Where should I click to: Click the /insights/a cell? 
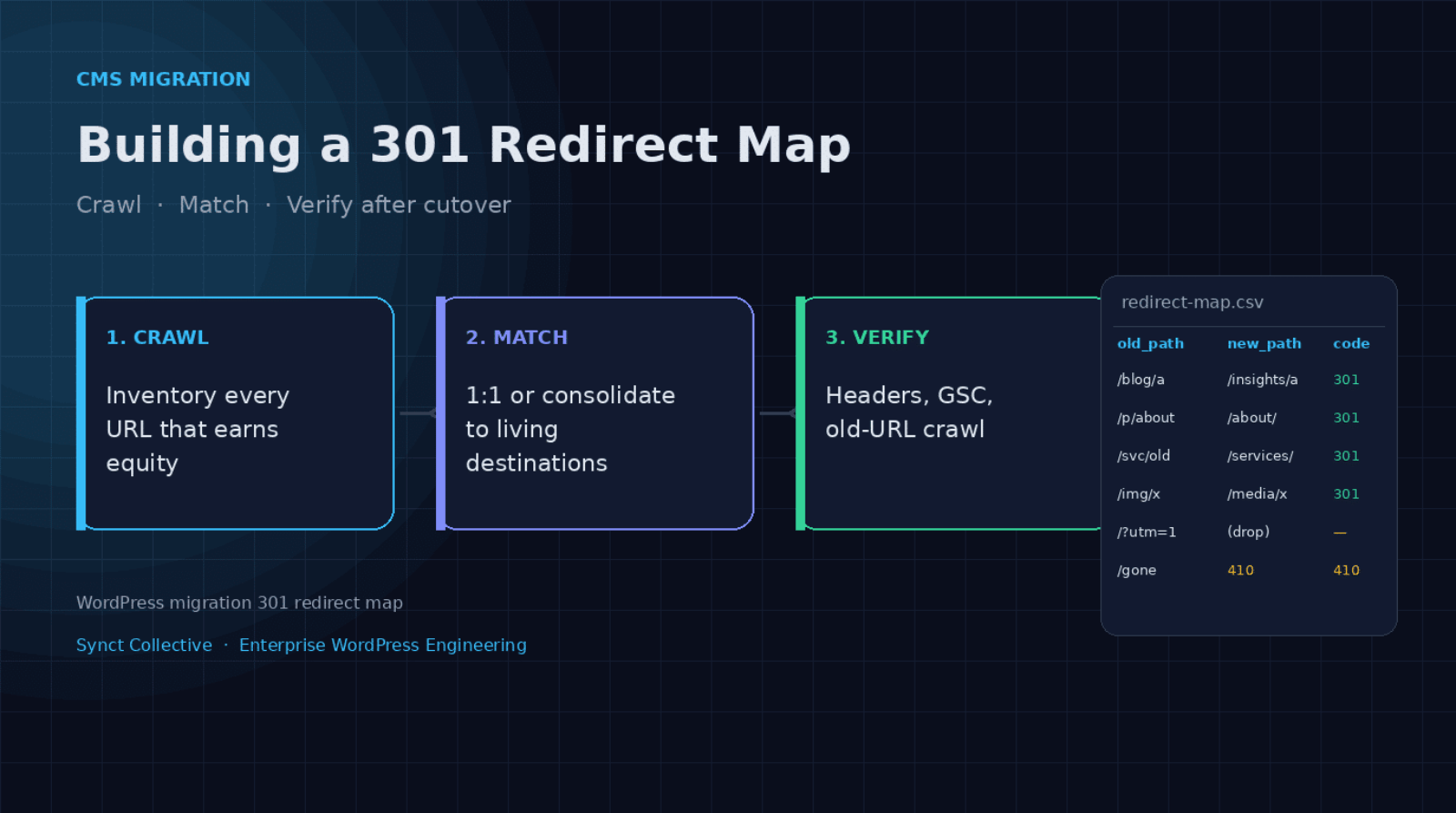[1262, 380]
